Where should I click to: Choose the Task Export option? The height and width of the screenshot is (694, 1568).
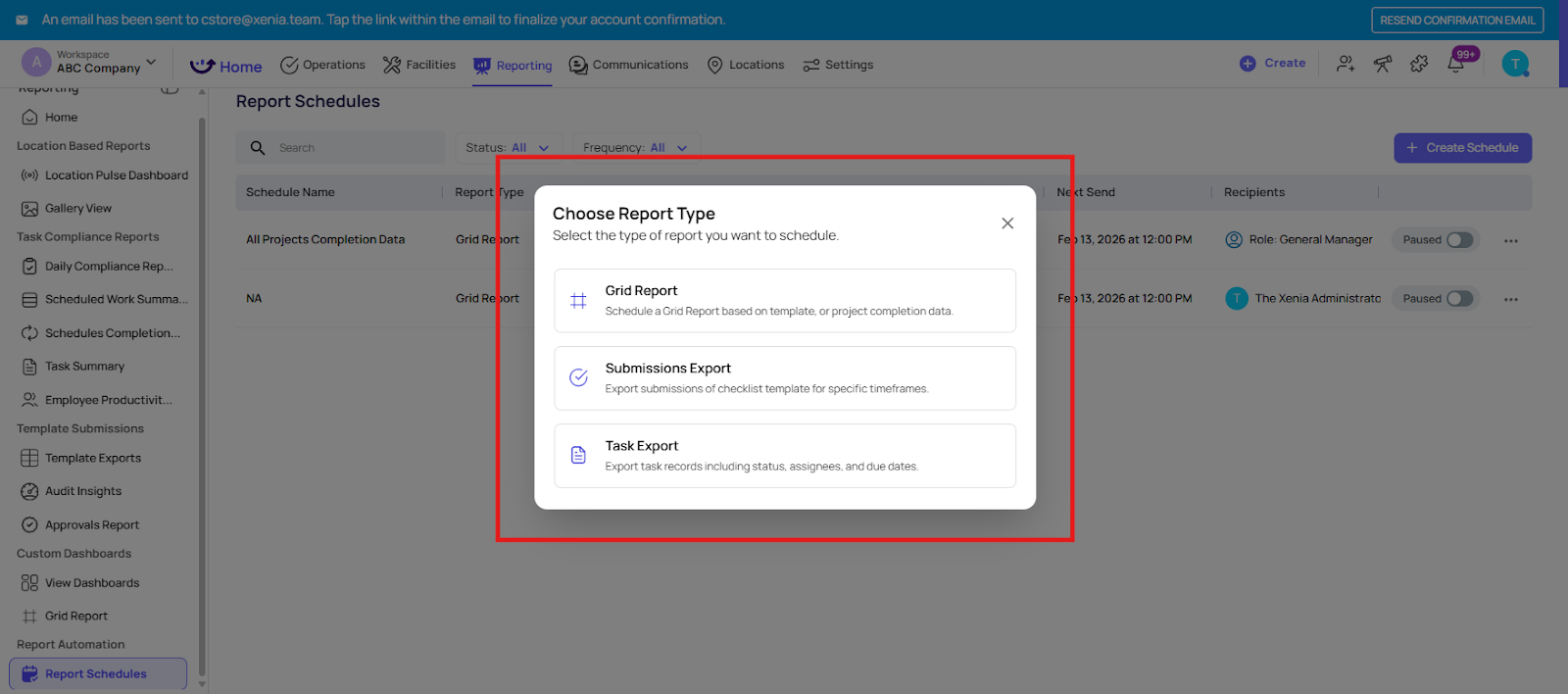pyautogui.click(x=784, y=456)
